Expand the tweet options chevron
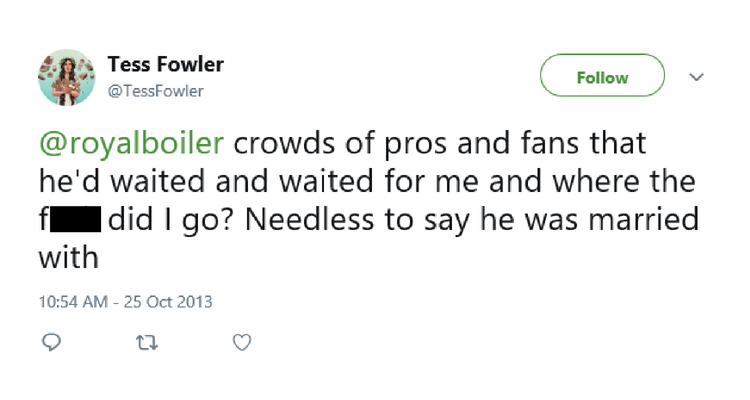The height and width of the screenshot is (400, 750). coord(697,77)
